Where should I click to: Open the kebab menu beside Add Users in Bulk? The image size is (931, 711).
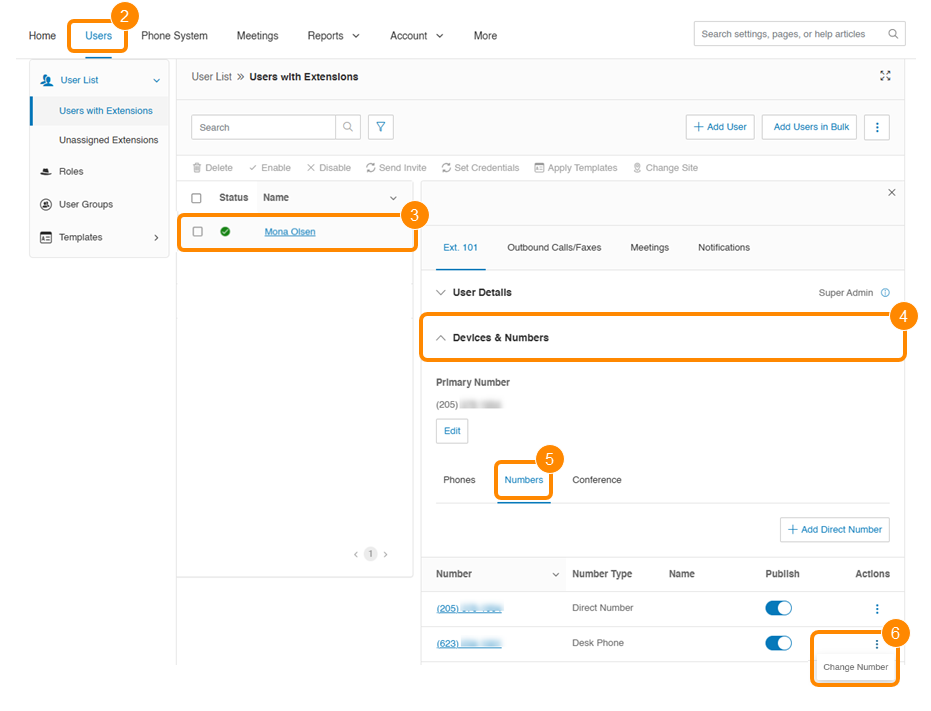pos(876,127)
